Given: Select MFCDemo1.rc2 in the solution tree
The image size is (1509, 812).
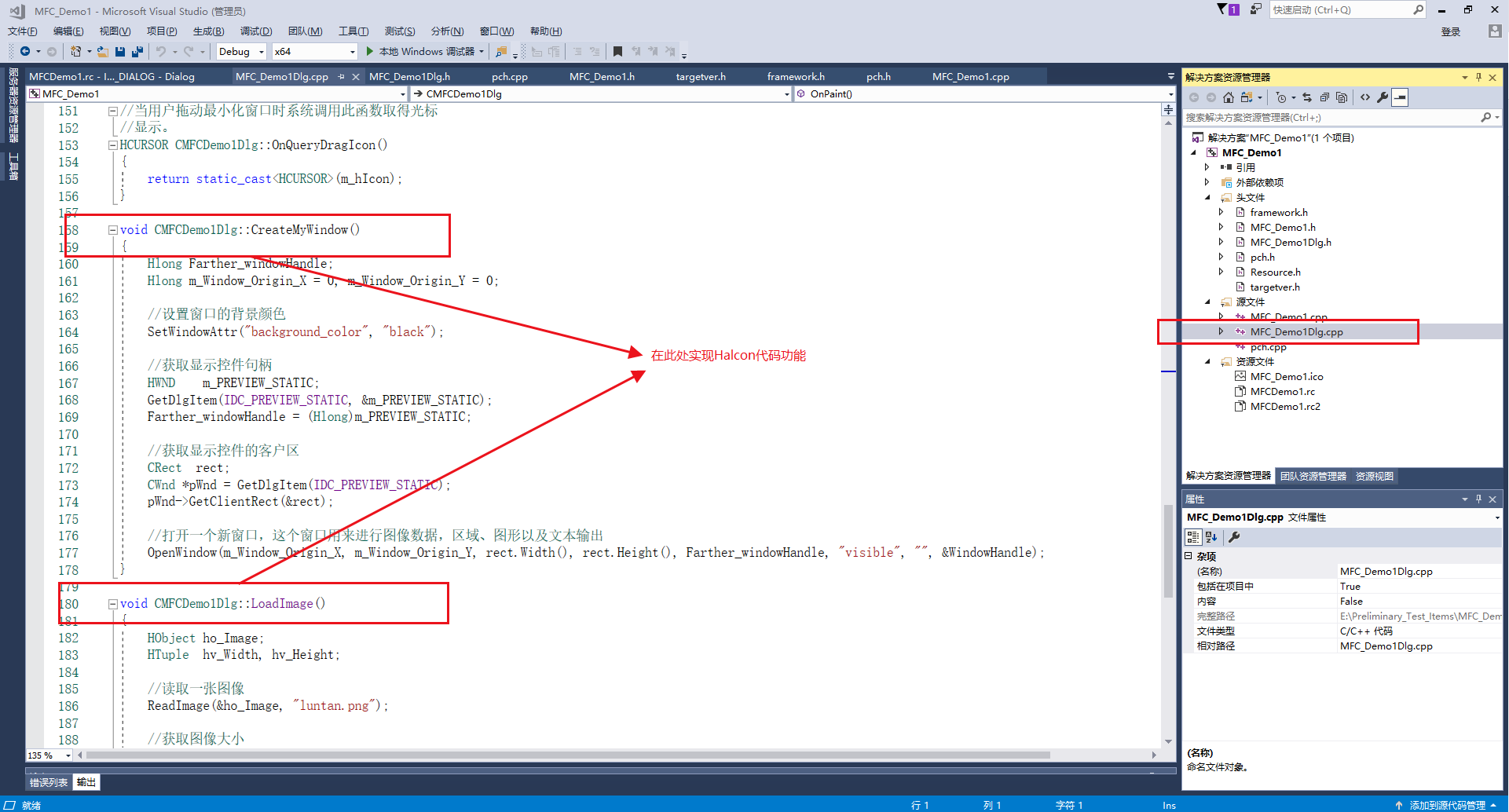Looking at the screenshot, I should (x=1285, y=407).
